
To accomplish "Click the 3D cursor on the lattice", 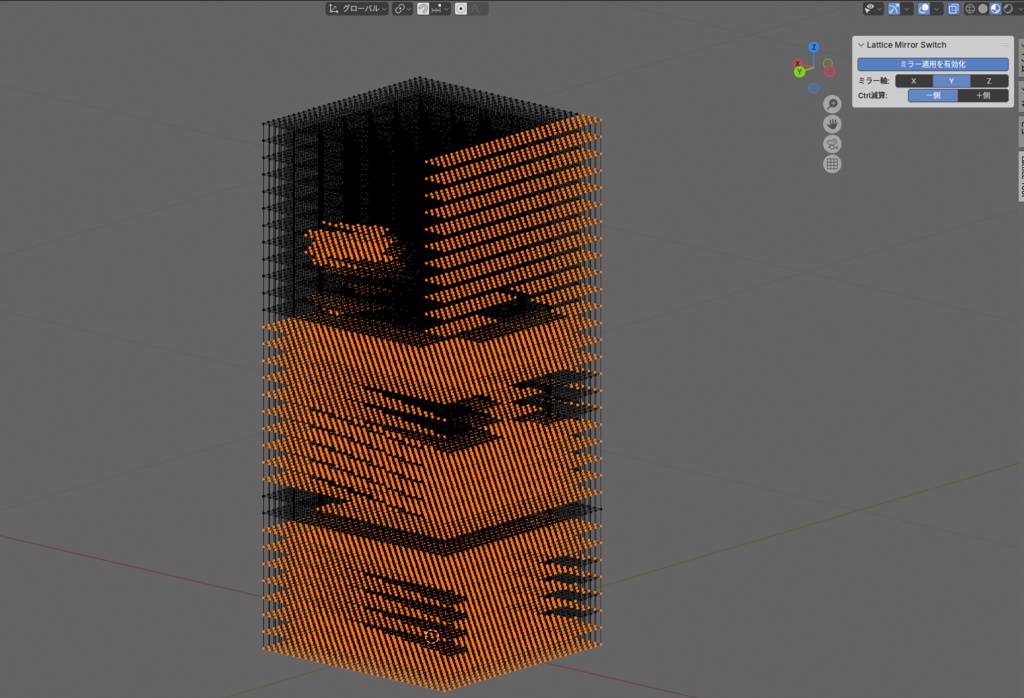I will [x=432, y=637].
